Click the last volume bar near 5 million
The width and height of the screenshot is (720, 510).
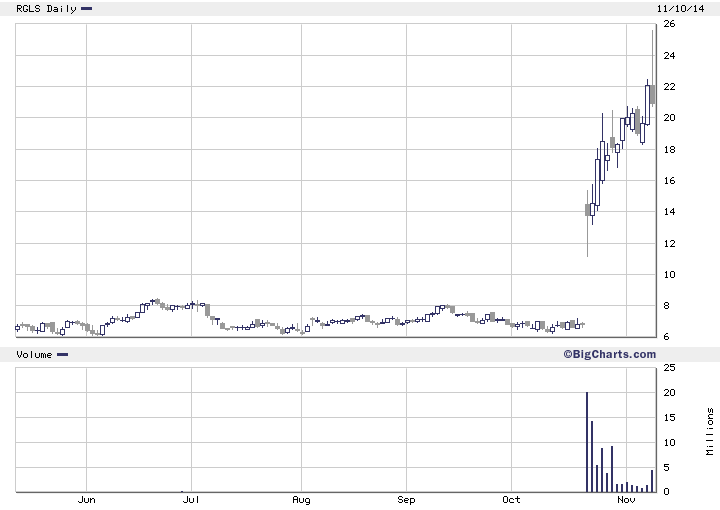652,481
